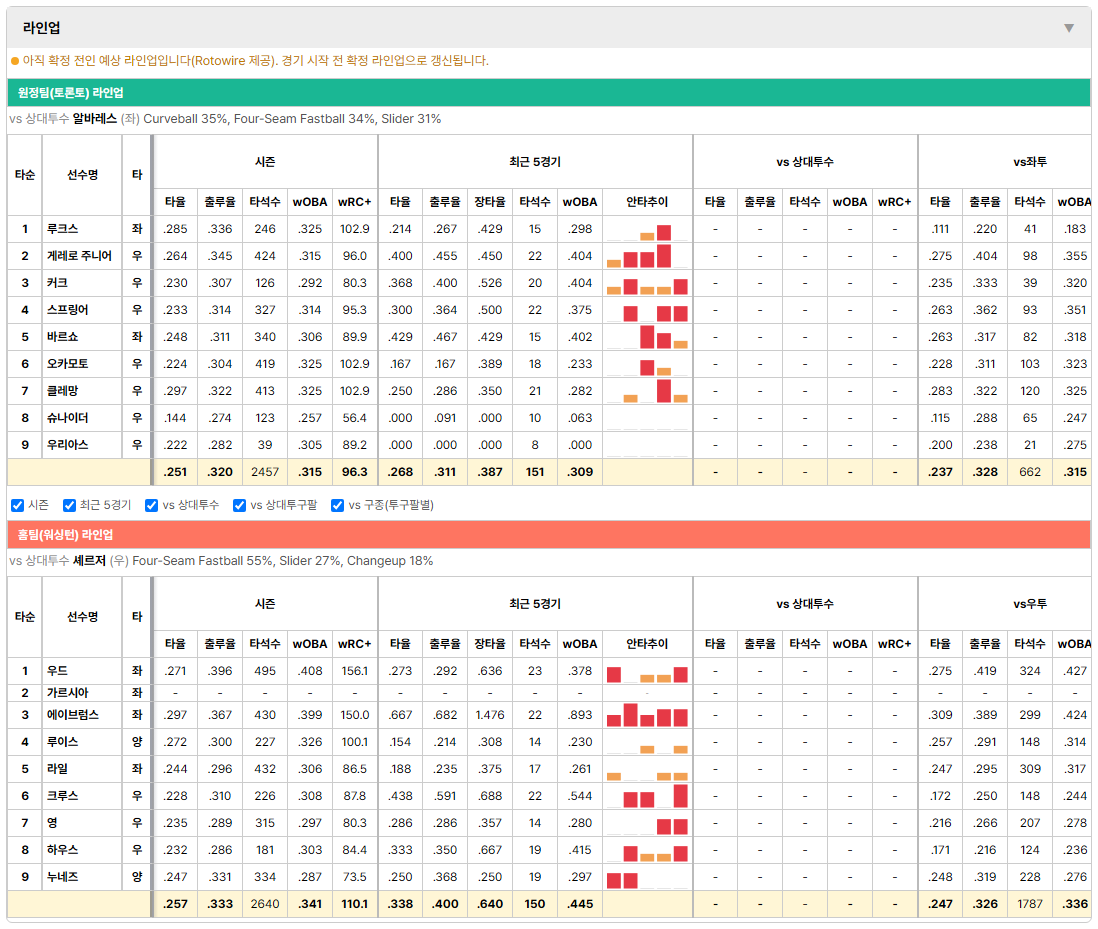Viewport: 1098px width, 929px height.
Task: Click 커크 hit trend chart
Action: click(647, 283)
